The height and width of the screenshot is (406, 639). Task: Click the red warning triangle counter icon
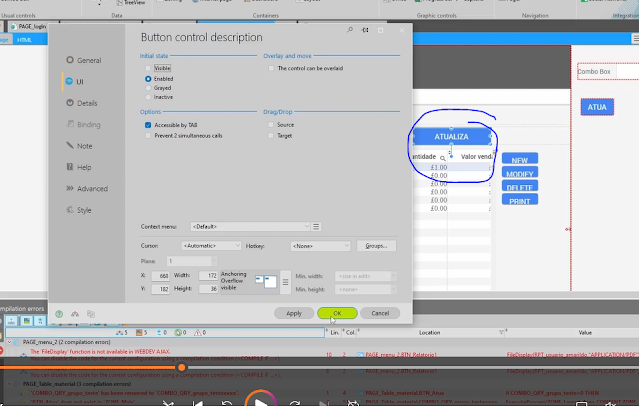[198, 333]
